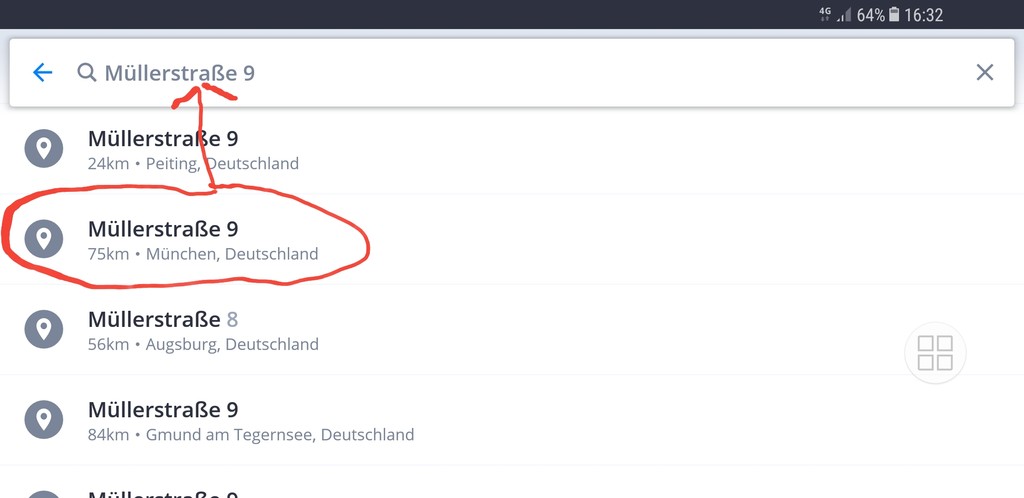Select Müllerstraße 9 in Peiting
This screenshot has height=498, width=1024.
512,149
